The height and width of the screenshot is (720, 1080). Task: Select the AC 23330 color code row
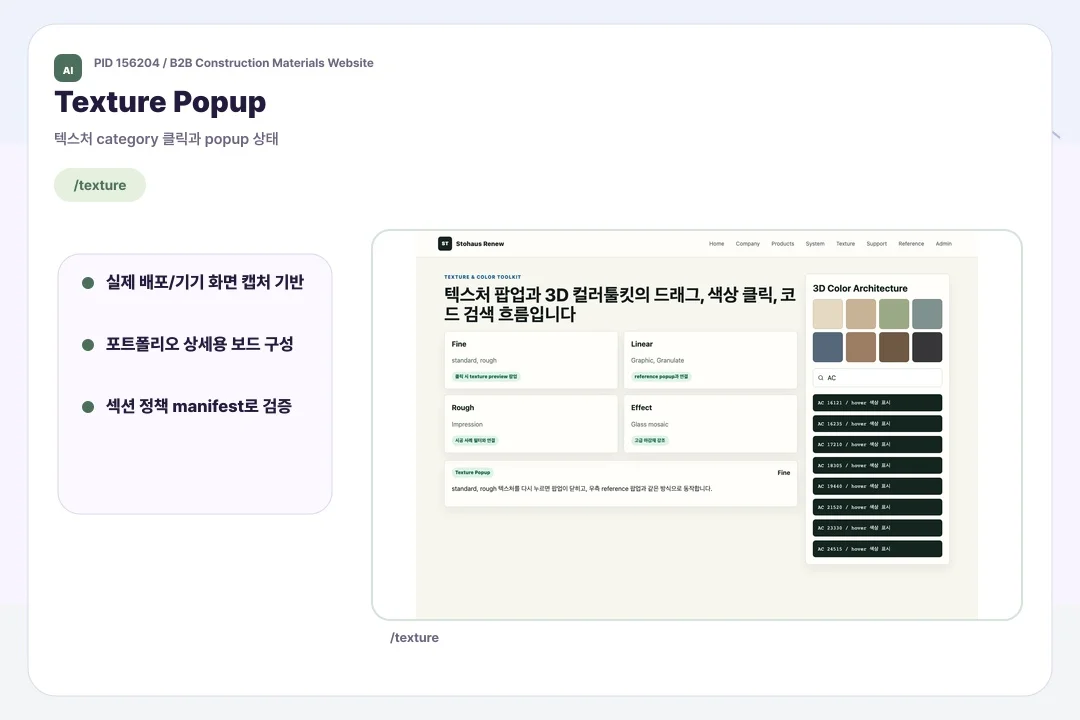[x=877, y=528]
